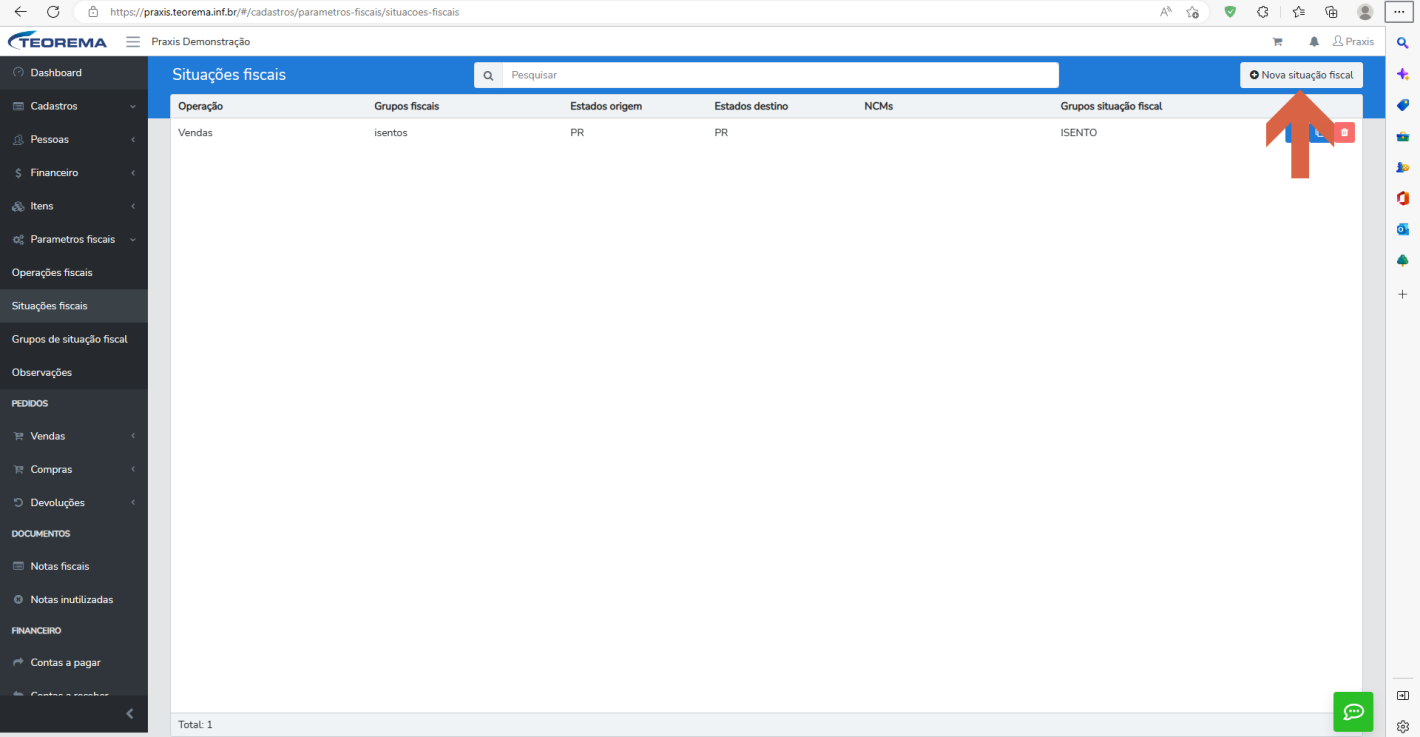Click the NCMs column header
This screenshot has width=1420, height=737.
[x=878, y=106]
